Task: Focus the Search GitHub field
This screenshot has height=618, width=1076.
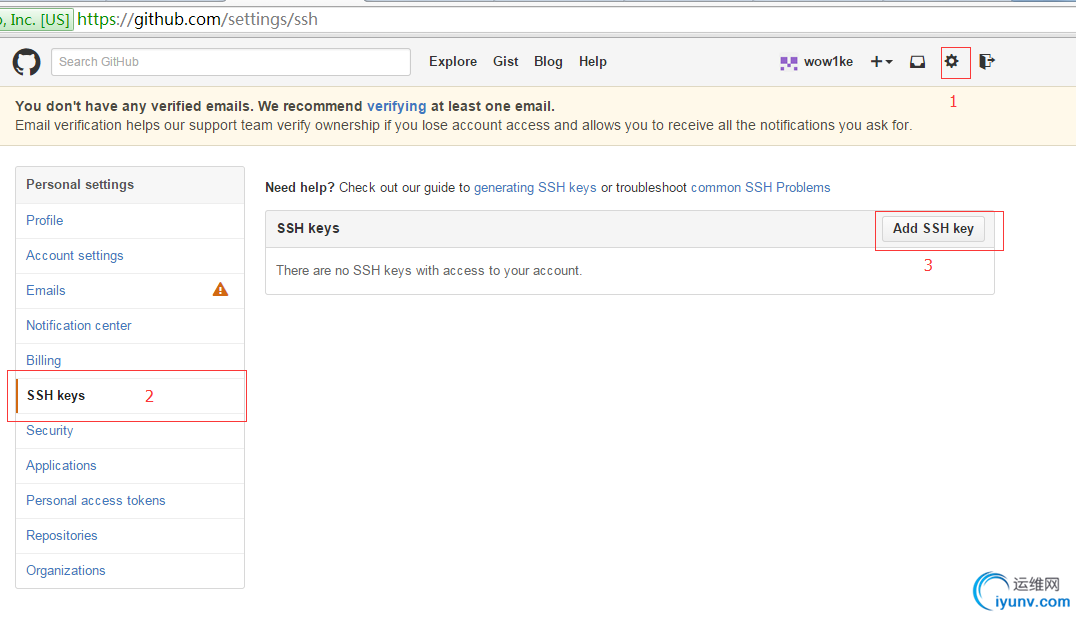Action: point(231,62)
